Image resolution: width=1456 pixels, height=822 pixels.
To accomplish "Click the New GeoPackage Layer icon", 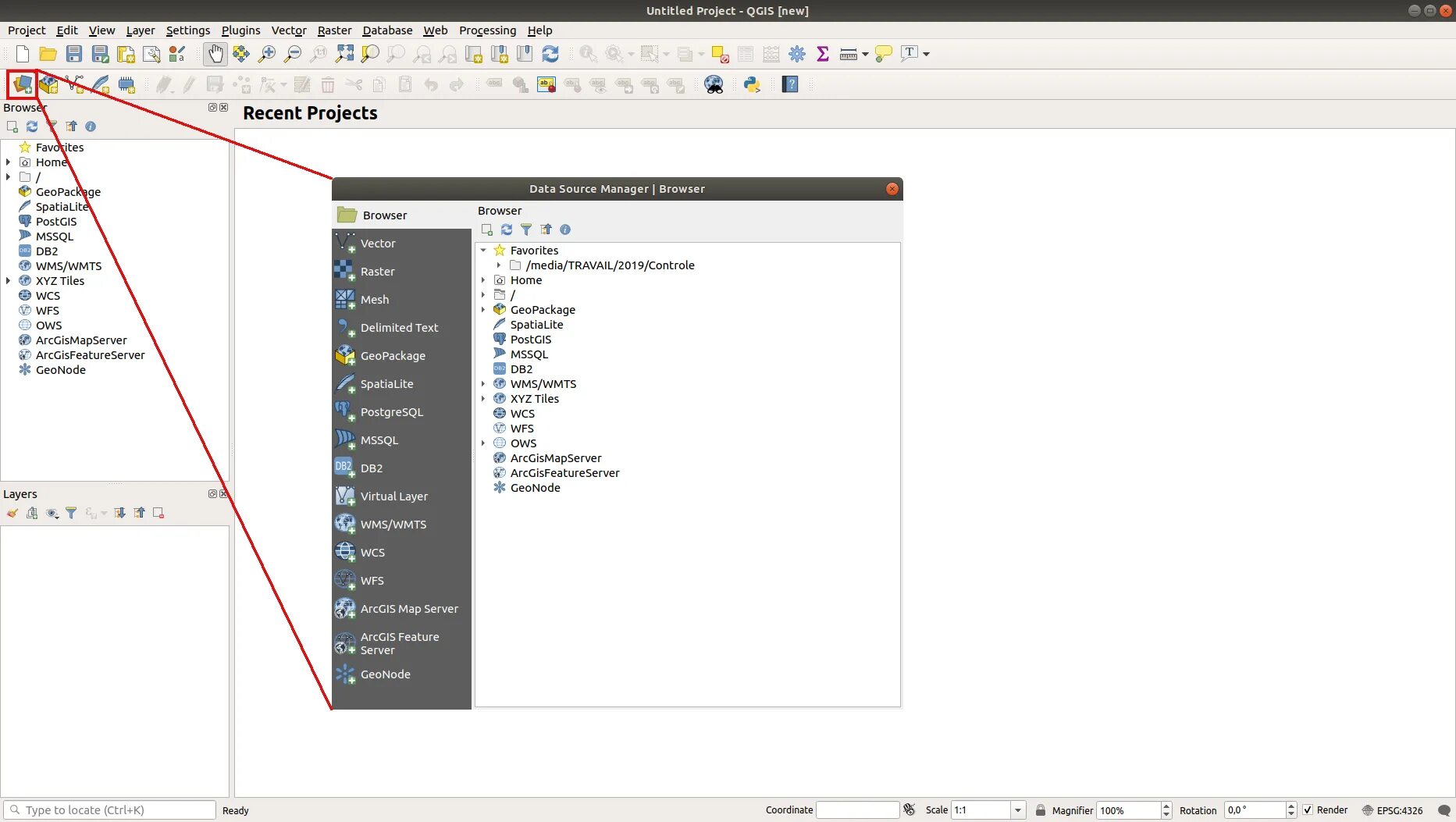I will coord(48,84).
